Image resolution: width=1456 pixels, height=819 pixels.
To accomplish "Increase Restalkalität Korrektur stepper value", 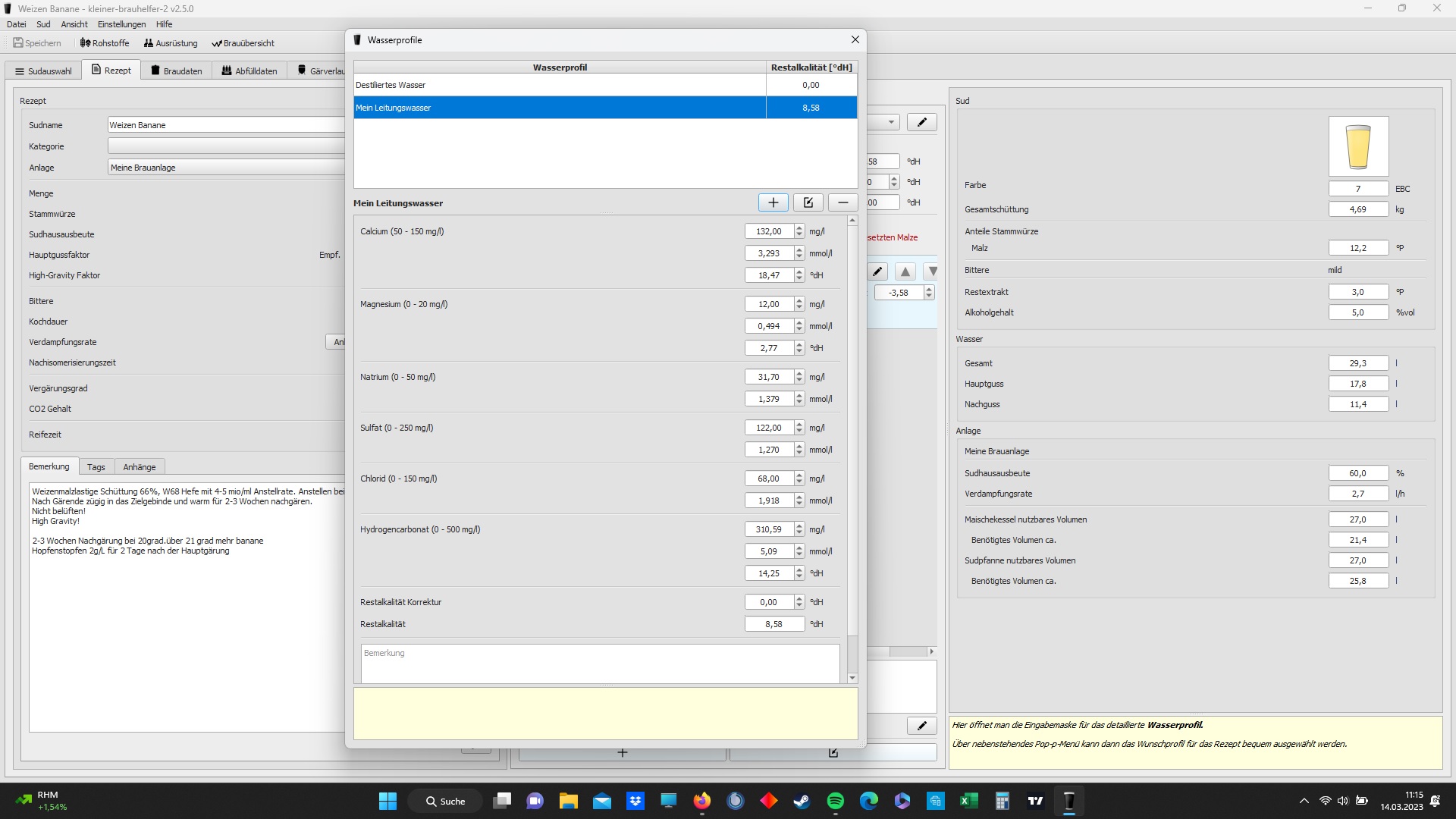I will point(799,599).
